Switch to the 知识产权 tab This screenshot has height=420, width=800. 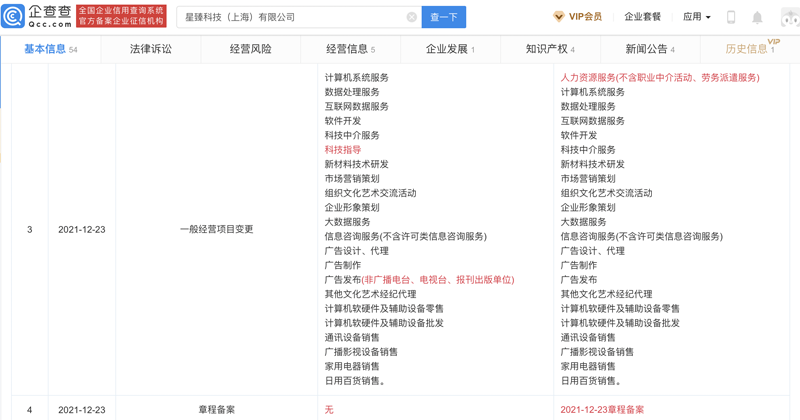[x=550, y=49]
